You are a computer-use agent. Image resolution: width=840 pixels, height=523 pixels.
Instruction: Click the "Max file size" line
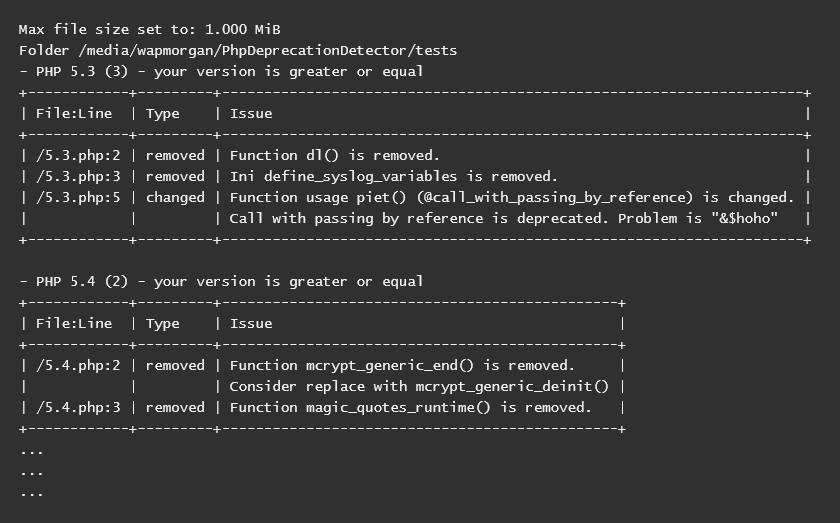142,29
